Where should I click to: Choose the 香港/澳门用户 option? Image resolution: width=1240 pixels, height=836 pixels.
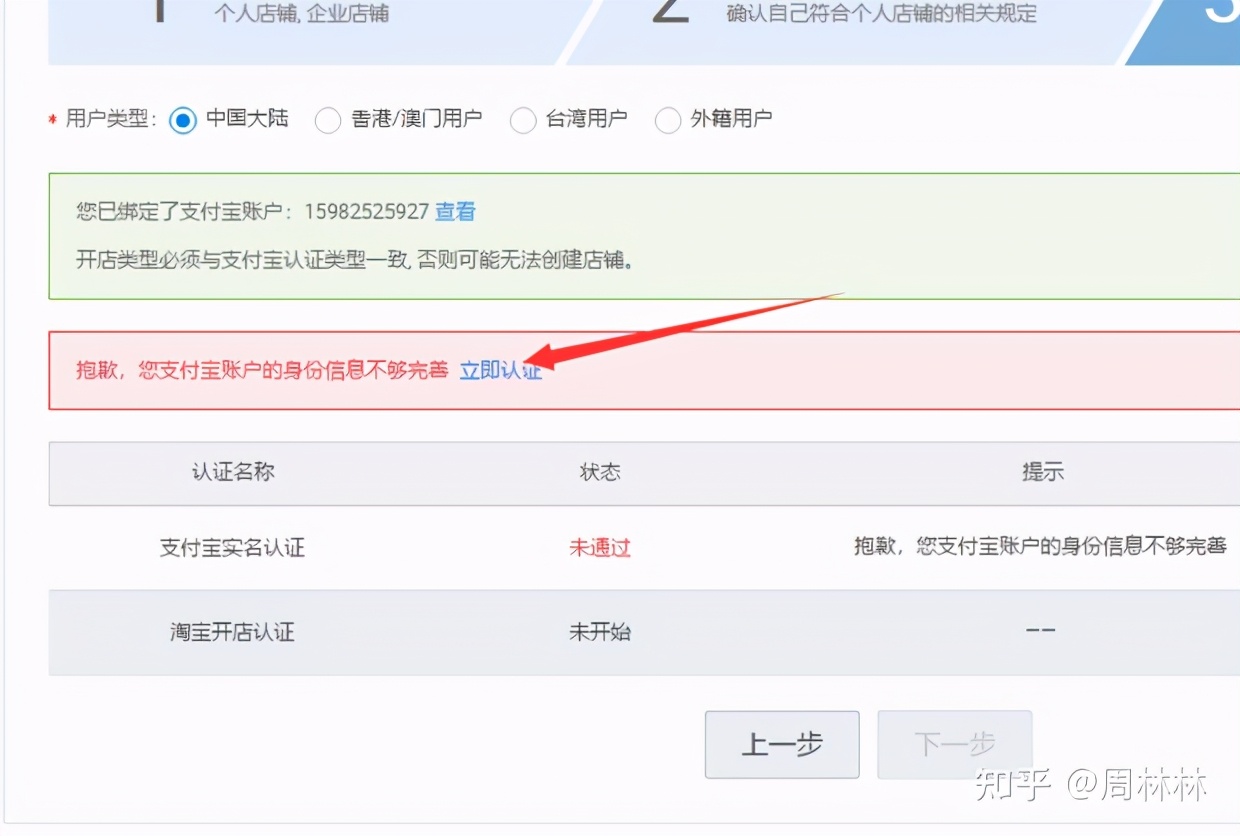pyautogui.click(x=328, y=120)
